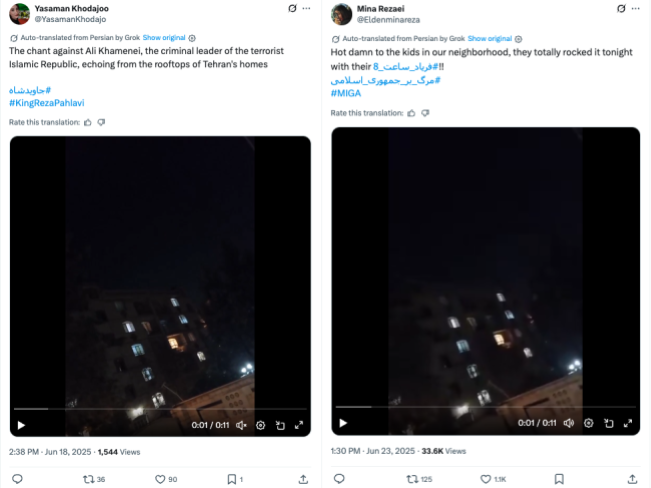Open Grok icon on Yasaman Khodajoo's tweet
This screenshot has width=651, height=488.
(291, 8)
